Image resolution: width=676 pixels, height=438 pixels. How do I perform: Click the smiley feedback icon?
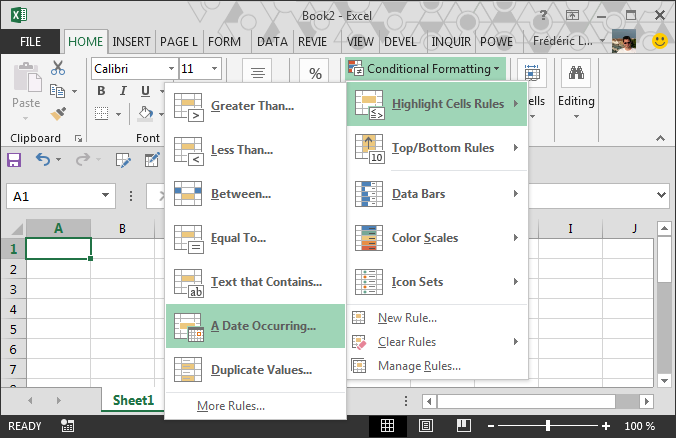[x=659, y=42]
